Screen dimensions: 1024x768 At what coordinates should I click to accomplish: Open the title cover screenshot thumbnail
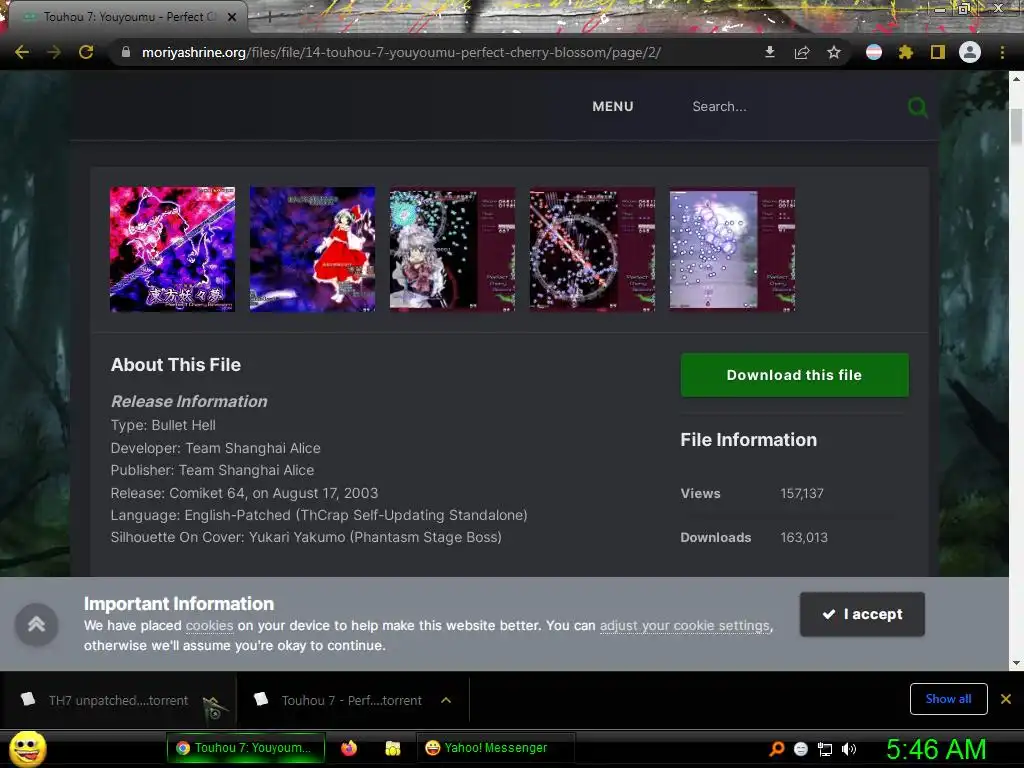click(172, 249)
